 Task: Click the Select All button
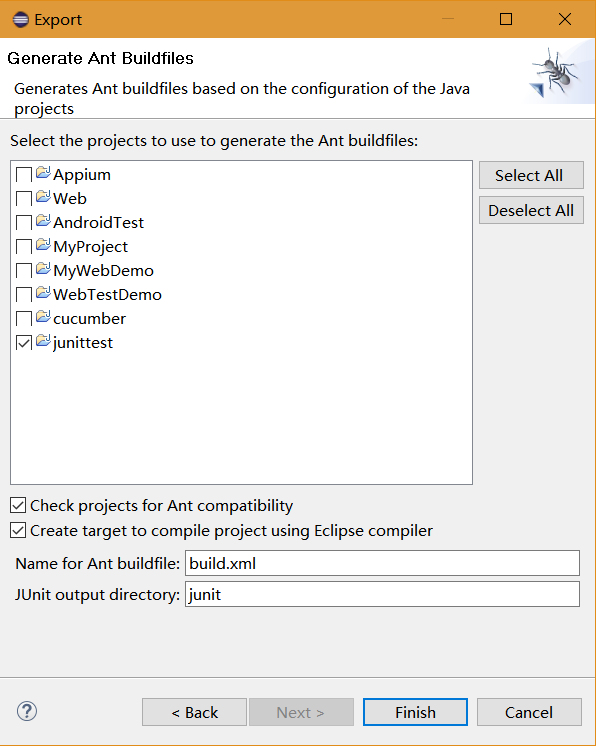pos(531,175)
